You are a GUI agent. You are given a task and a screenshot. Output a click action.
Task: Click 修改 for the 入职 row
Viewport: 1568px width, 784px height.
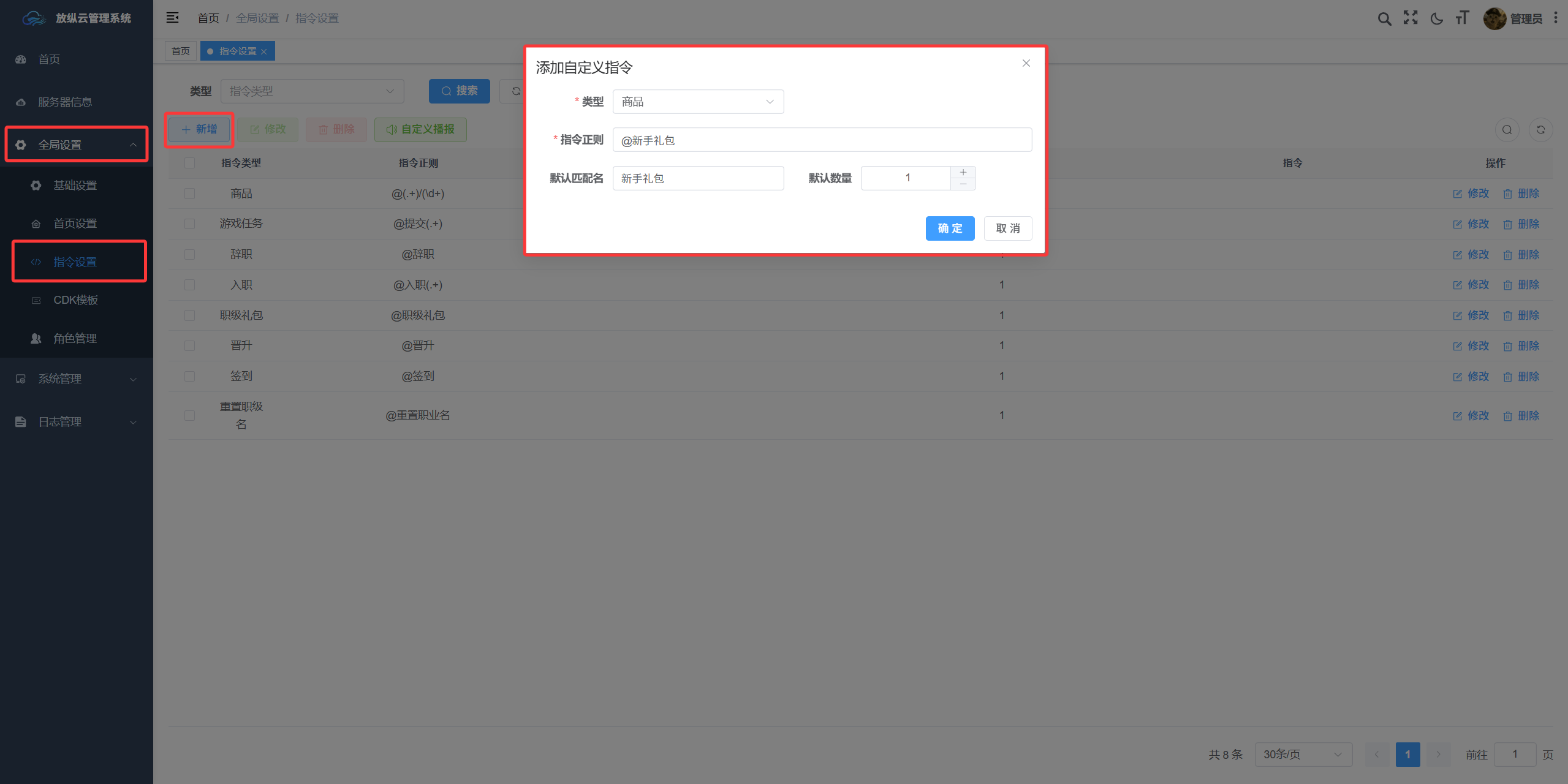[x=1471, y=285]
